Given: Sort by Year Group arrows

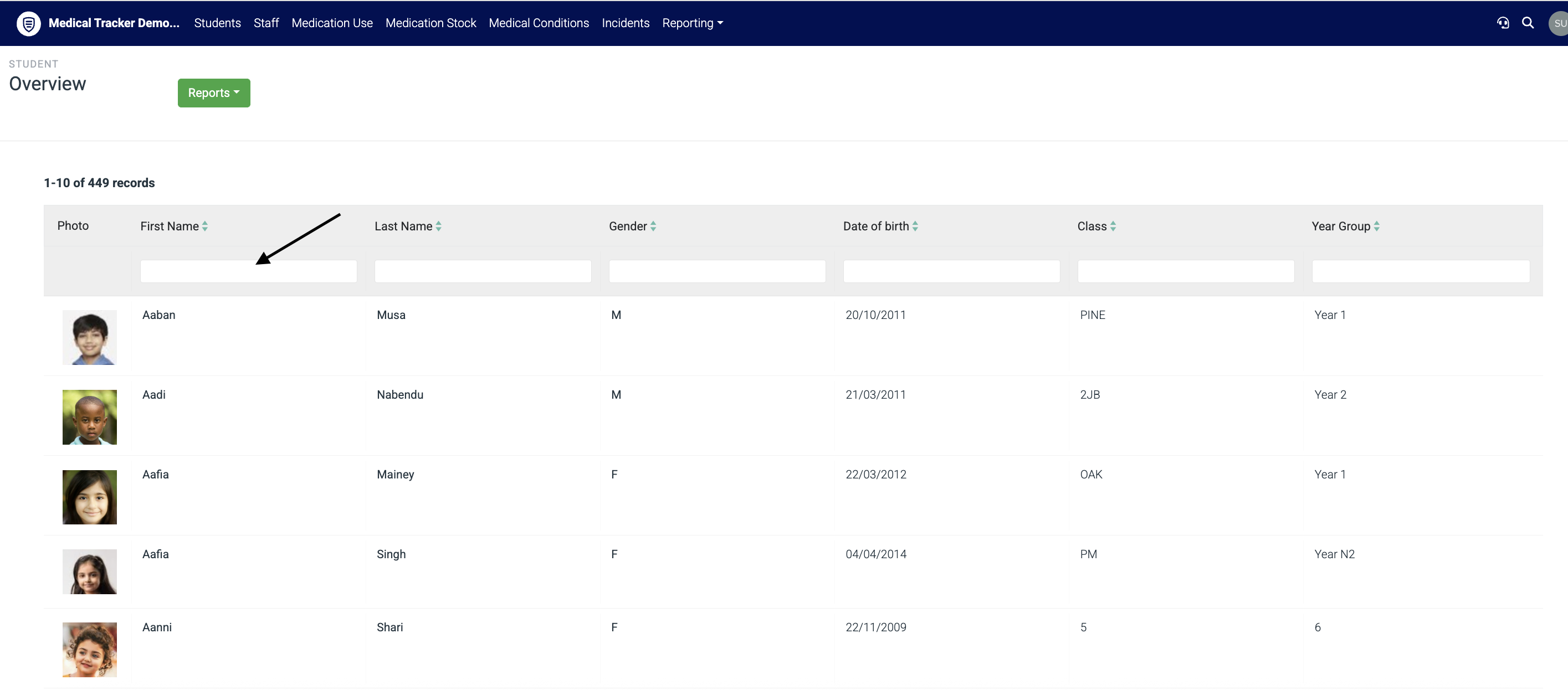Looking at the screenshot, I should tap(1376, 226).
